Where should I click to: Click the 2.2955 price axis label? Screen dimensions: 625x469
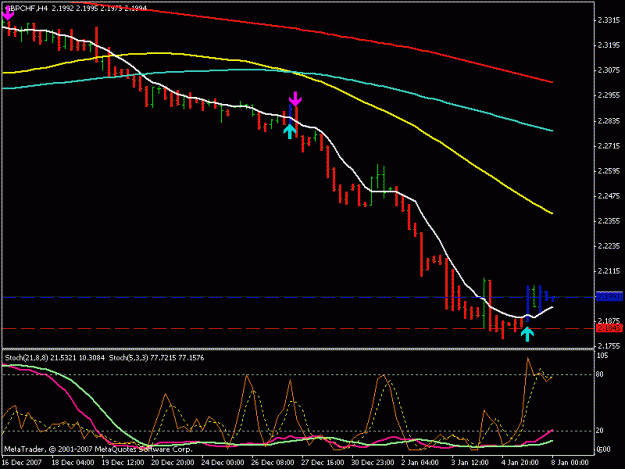coord(609,96)
